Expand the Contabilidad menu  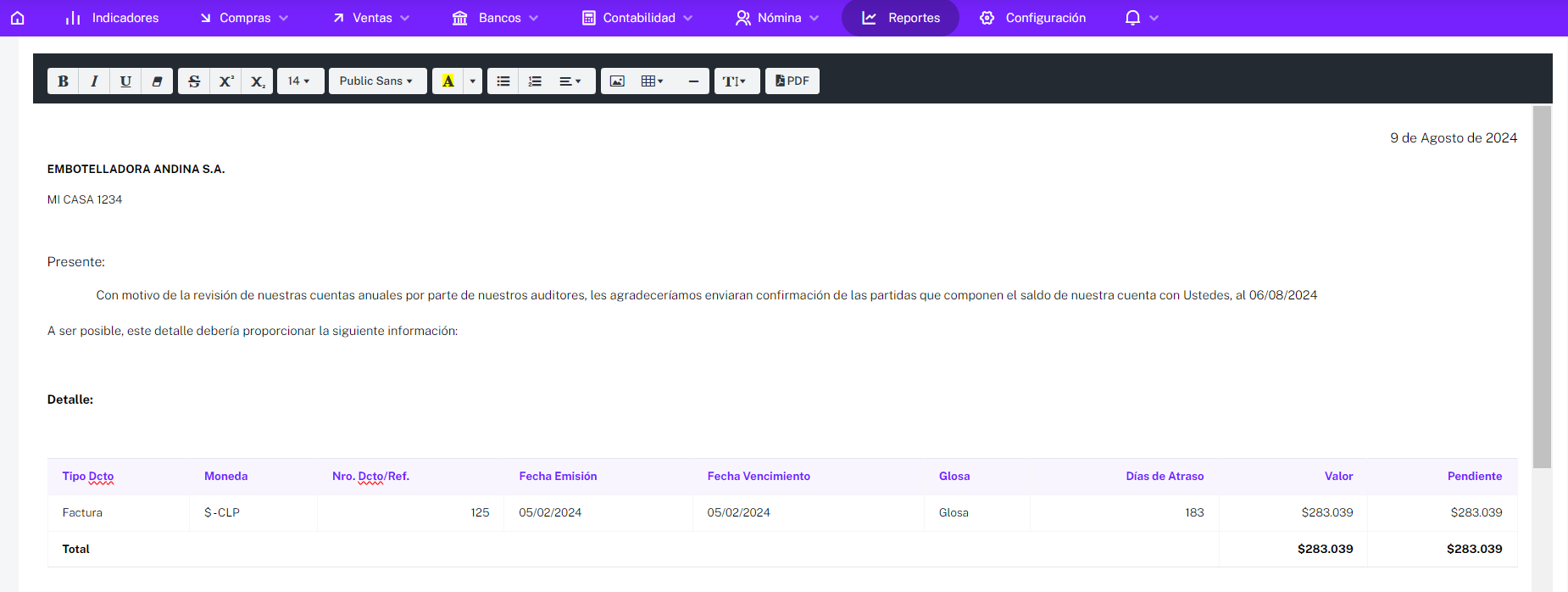click(637, 18)
